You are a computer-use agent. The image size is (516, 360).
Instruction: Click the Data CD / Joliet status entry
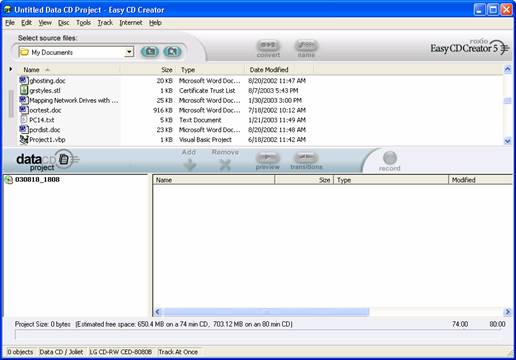[x=61, y=352]
